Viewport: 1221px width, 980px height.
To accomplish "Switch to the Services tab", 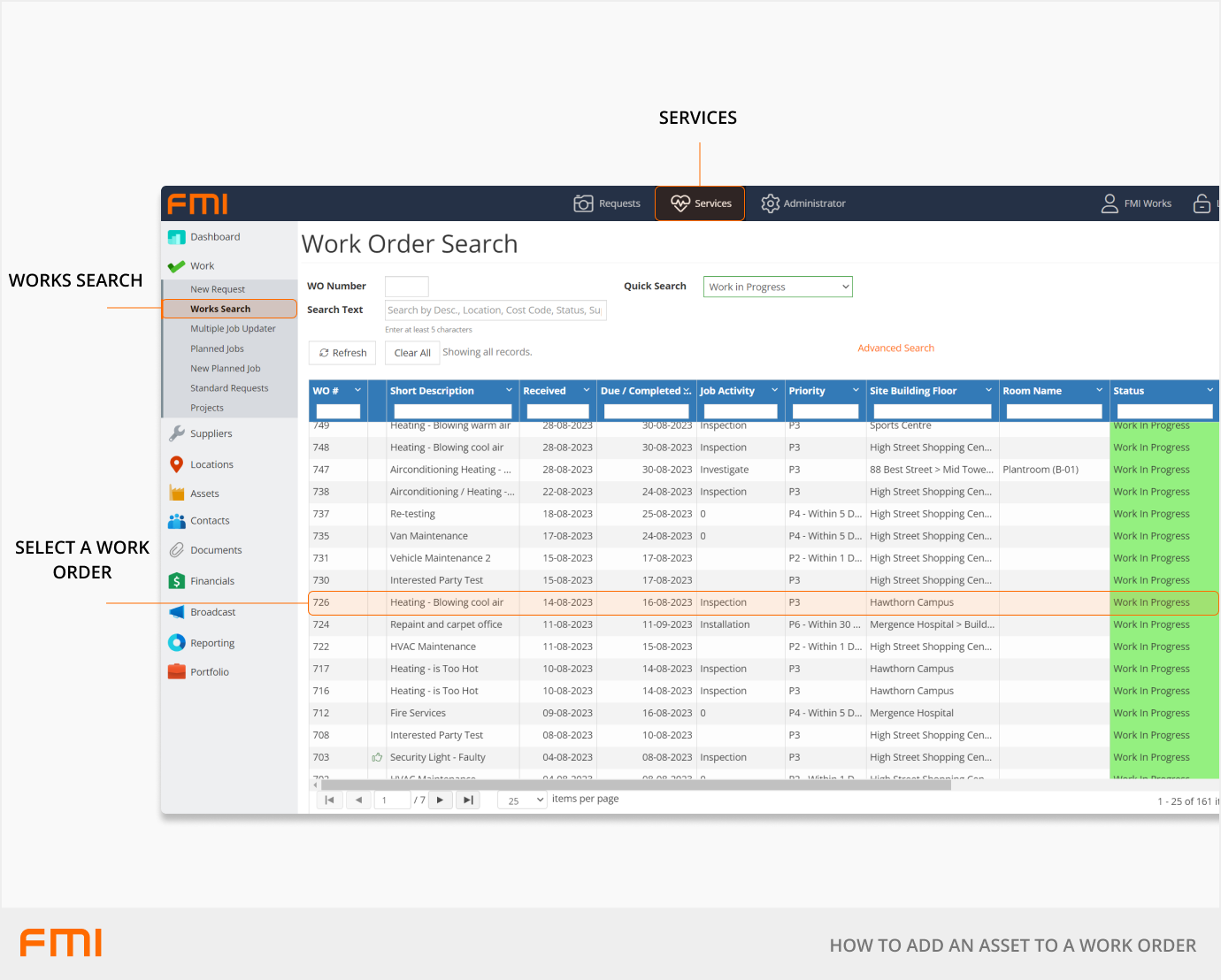I will coord(700,203).
